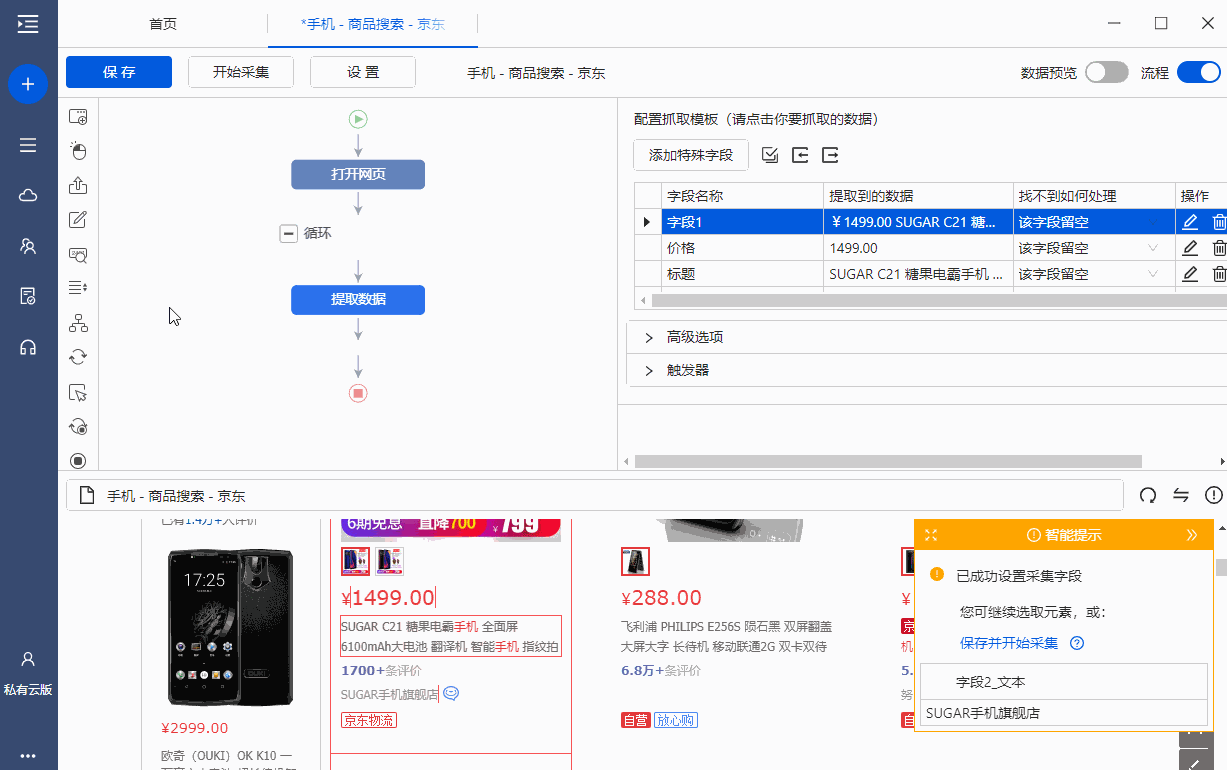
Task: Click the import fields left-arrow icon
Action: pos(800,155)
